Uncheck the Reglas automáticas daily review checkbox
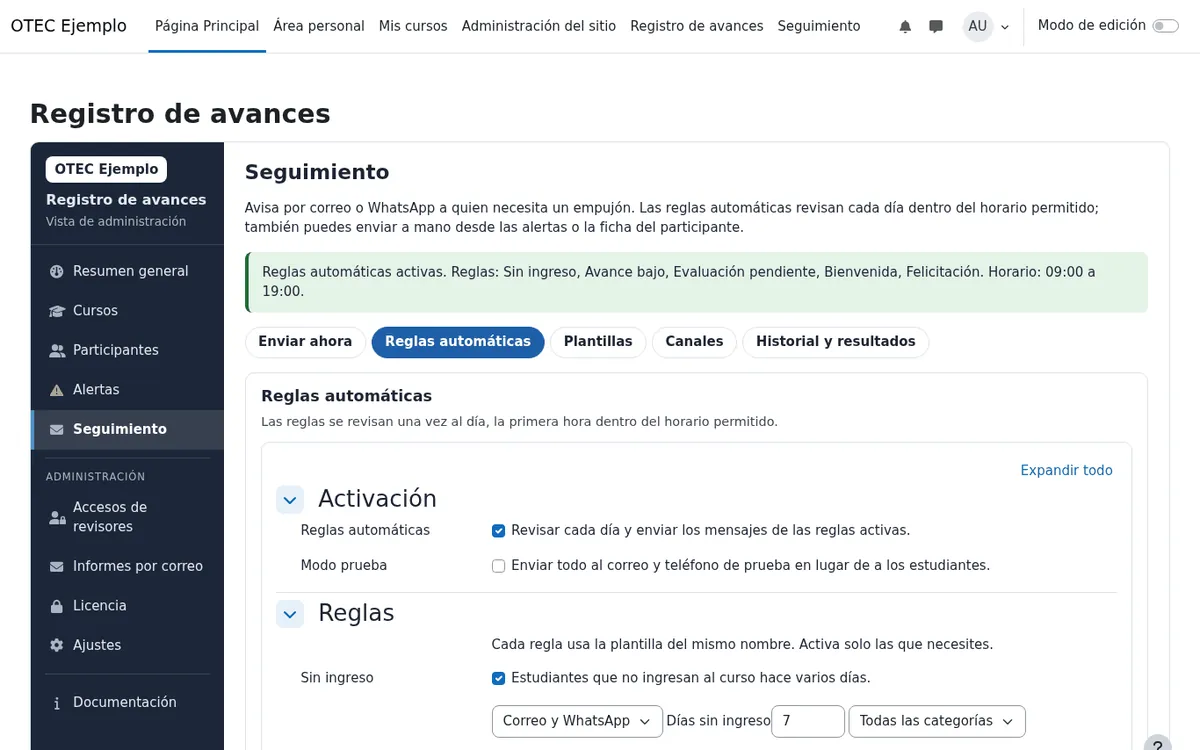This screenshot has height=750, width=1200. click(x=498, y=531)
